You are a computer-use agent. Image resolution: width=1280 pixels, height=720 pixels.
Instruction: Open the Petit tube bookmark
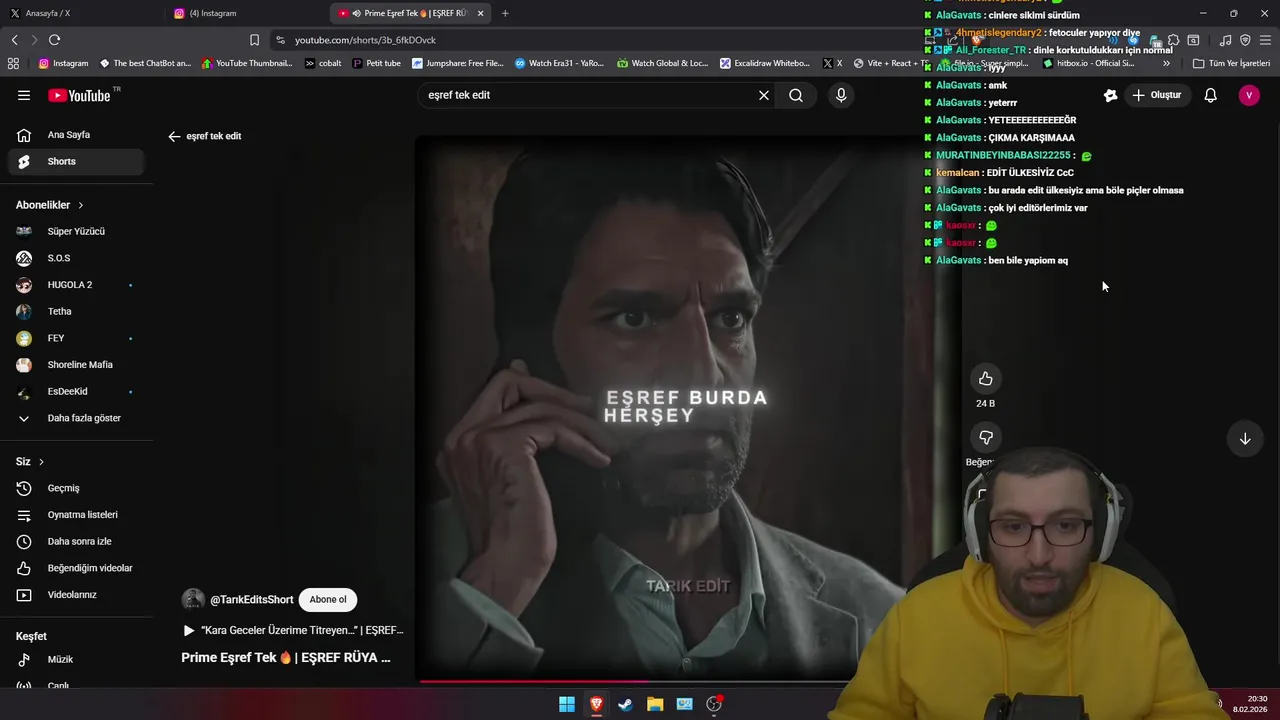point(376,63)
